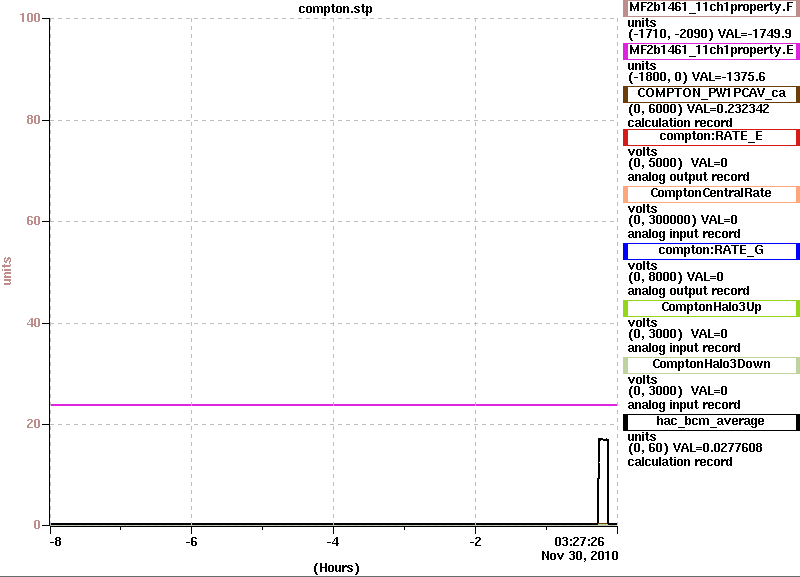Select the ComptonCentralRate legend entry
Image resolution: width=800 pixels, height=577 pixels.
click(711, 193)
